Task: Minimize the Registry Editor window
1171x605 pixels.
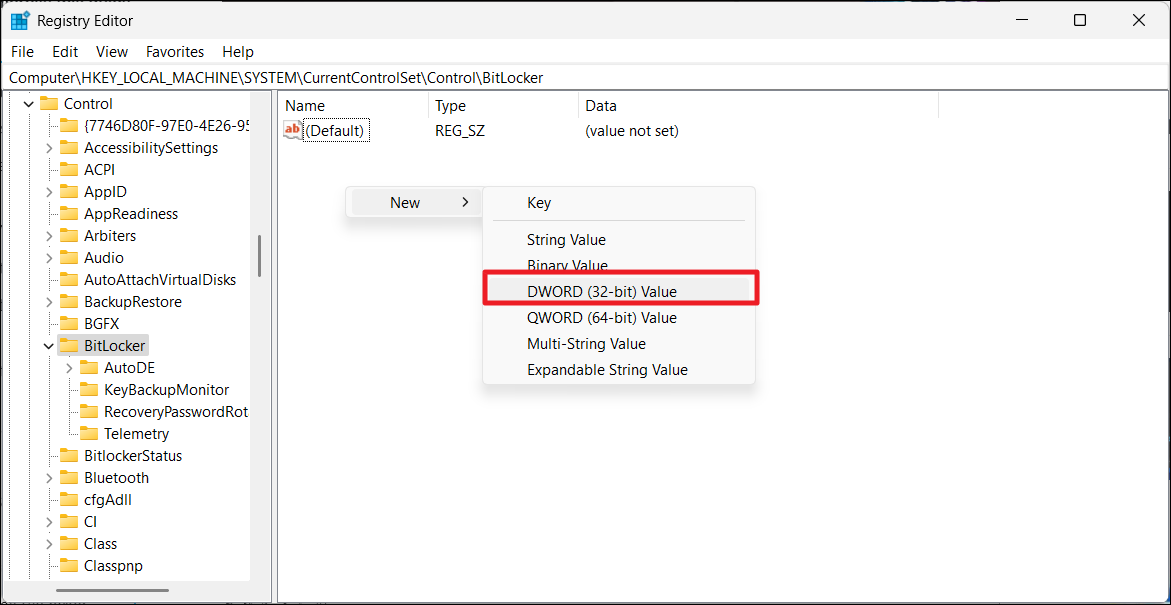Action: pyautogui.click(x=1020, y=21)
